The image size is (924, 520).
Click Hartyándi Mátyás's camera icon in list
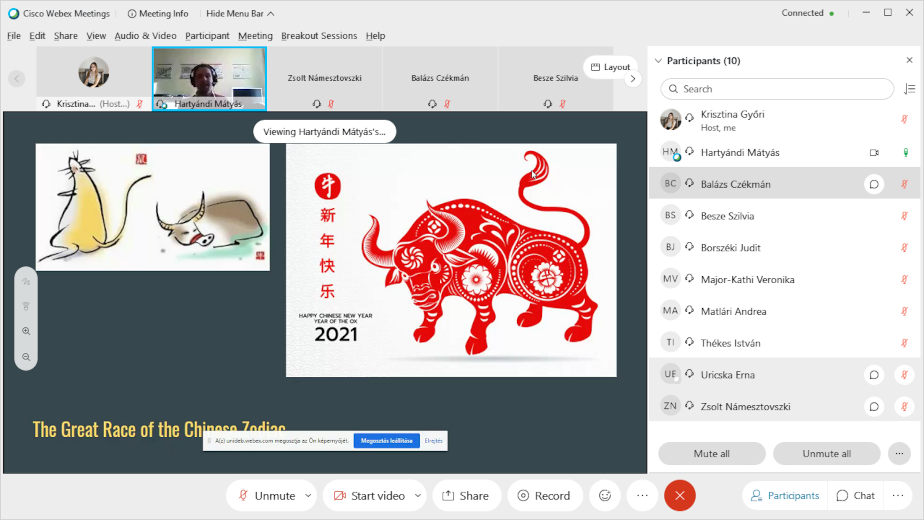[874, 153]
